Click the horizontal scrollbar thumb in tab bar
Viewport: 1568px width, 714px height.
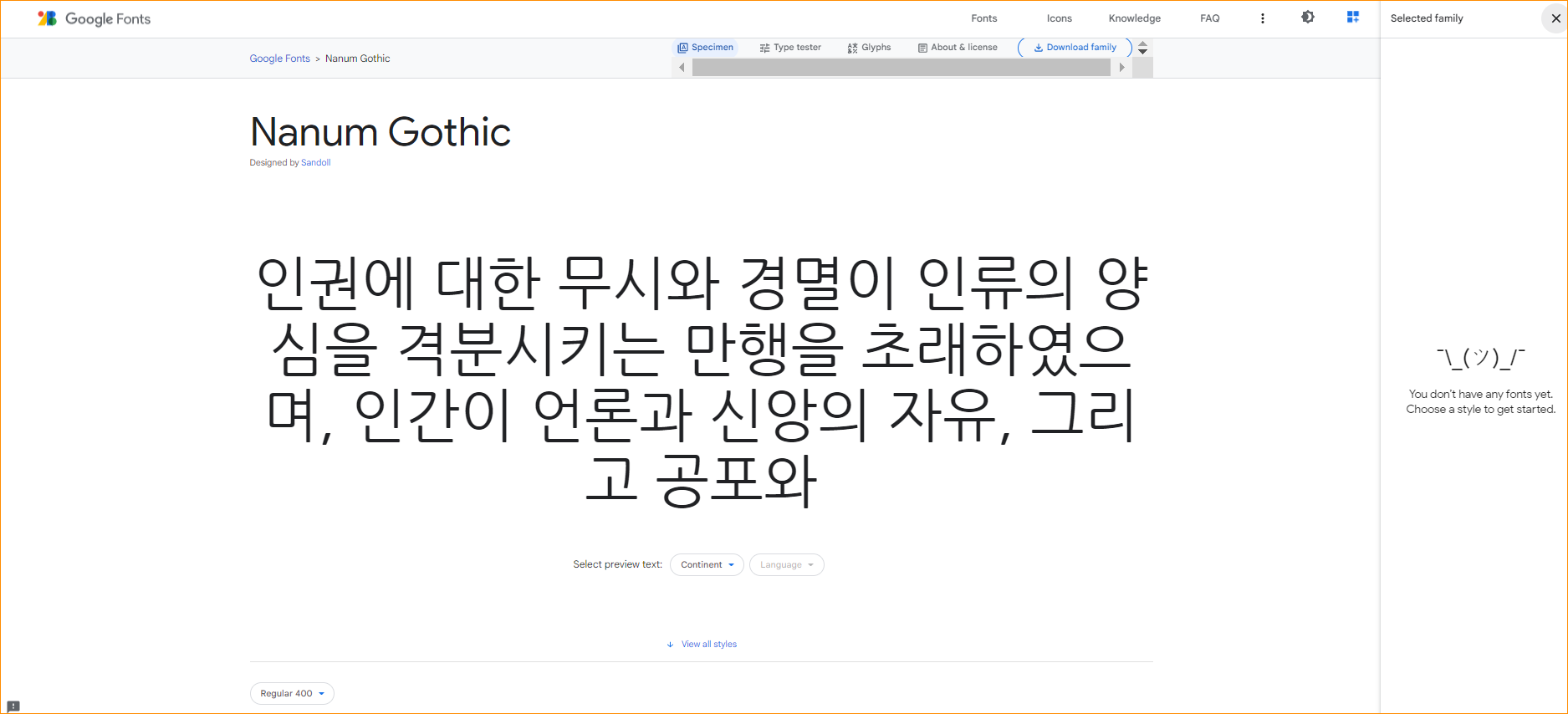901,68
